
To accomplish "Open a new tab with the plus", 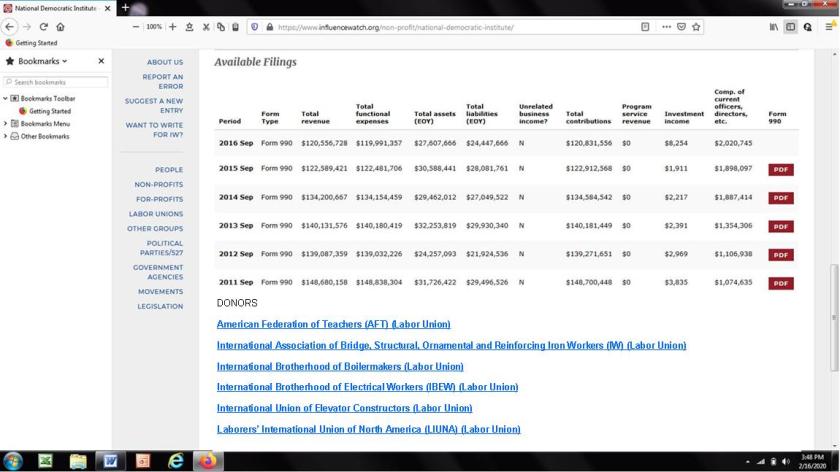I will point(125,8).
